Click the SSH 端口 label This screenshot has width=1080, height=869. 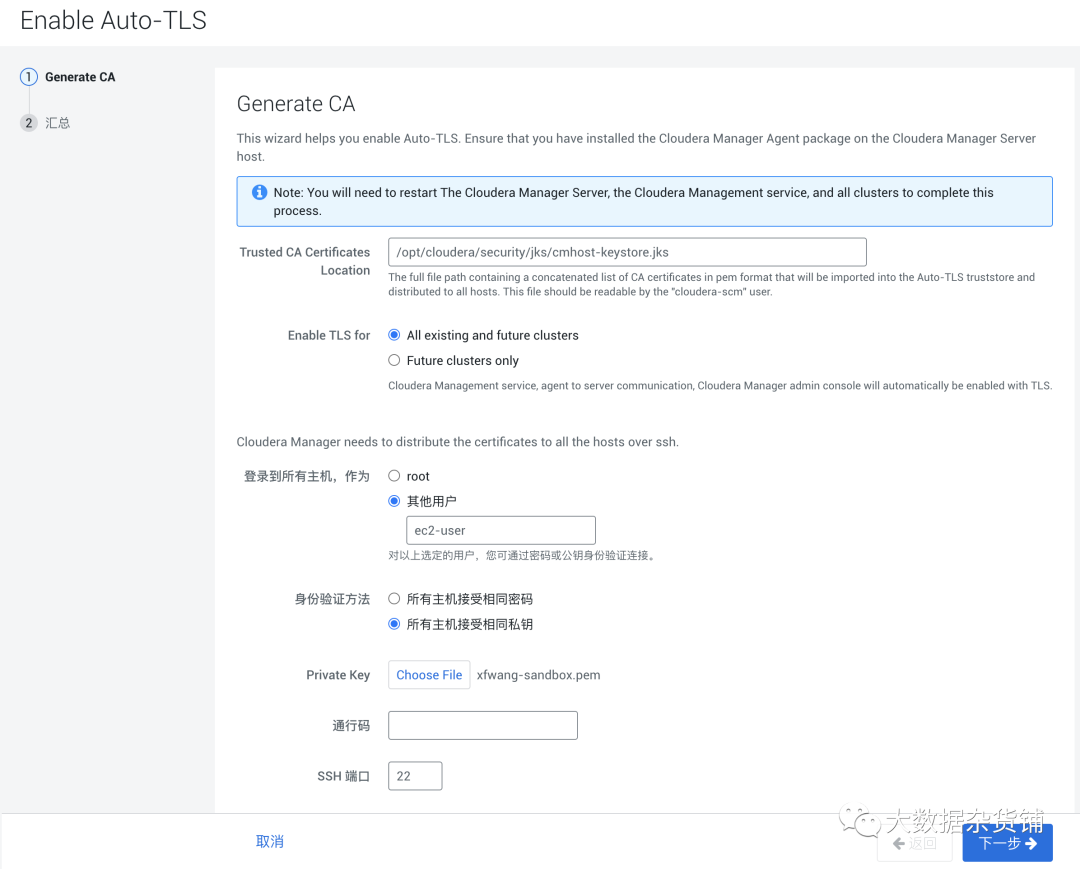coord(343,776)
